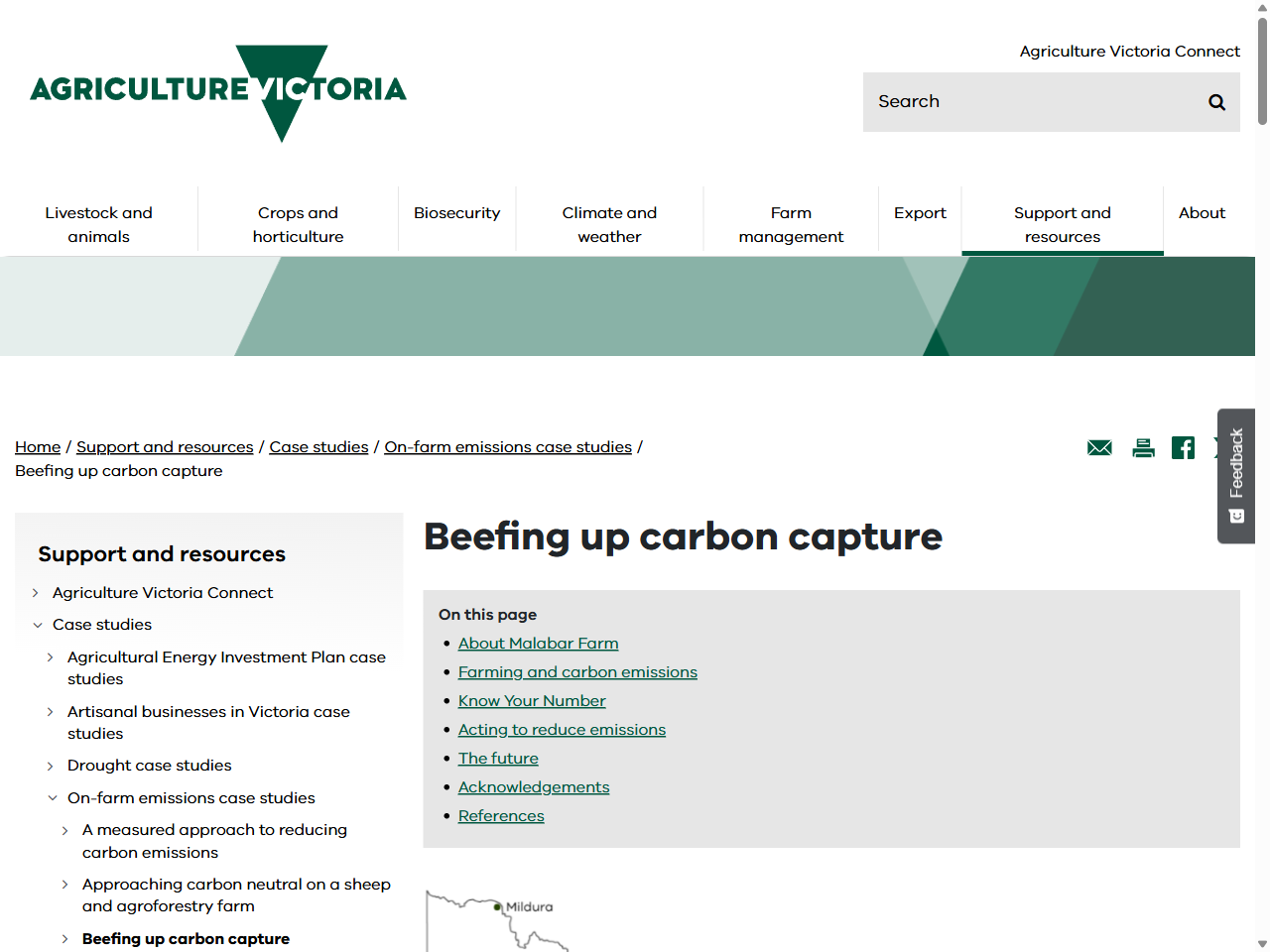This screenshot has height=952, width=1270.
Task: Collapse On-farm emissions case studies
Action: click(x=53, y=798)
